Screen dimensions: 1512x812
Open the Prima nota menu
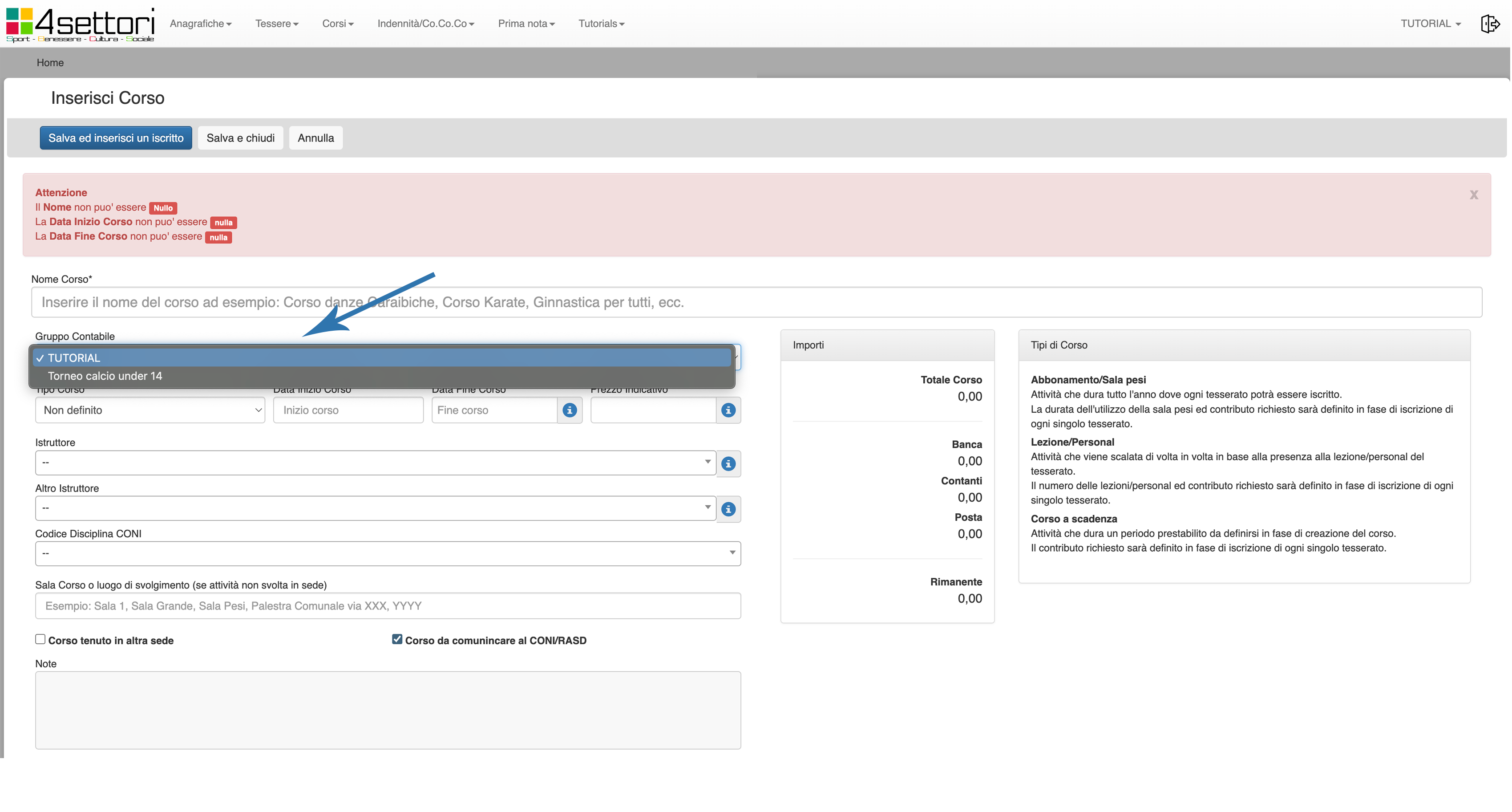tap(526, 24)
